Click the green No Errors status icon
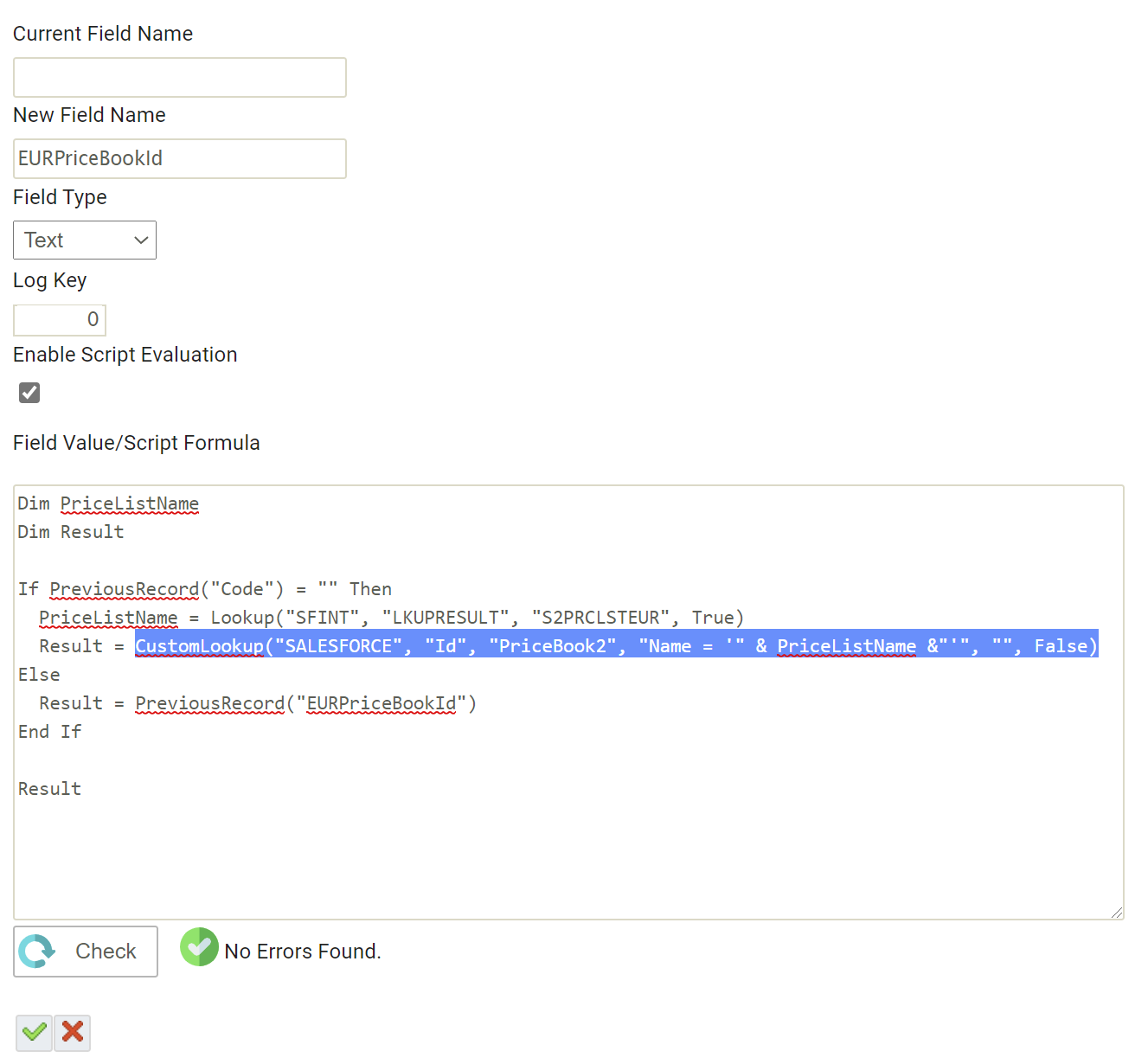The image size is (1135, 1064). tap(199, 947)
